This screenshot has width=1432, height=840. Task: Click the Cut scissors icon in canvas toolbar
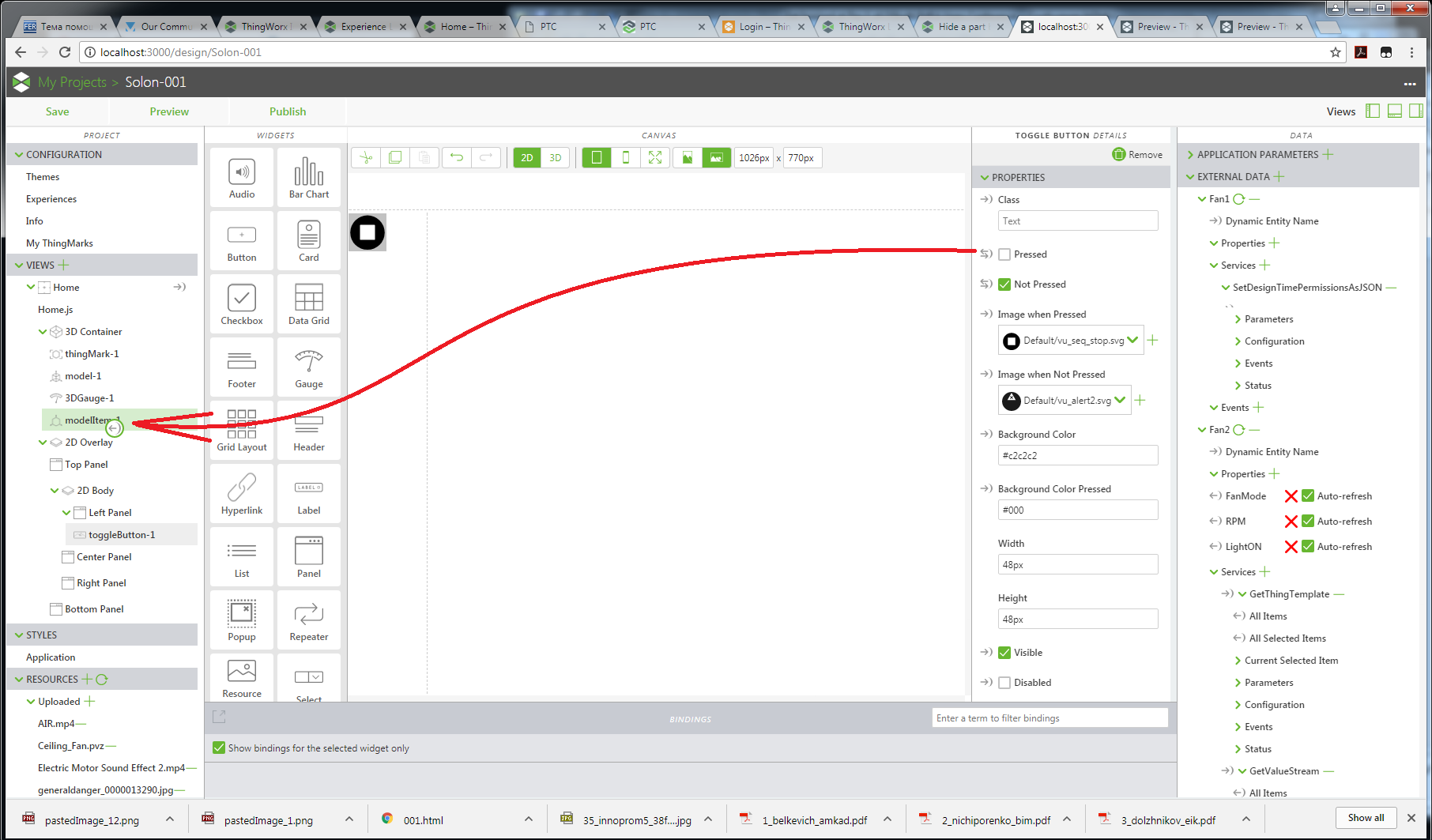click(x=366, y=158)
